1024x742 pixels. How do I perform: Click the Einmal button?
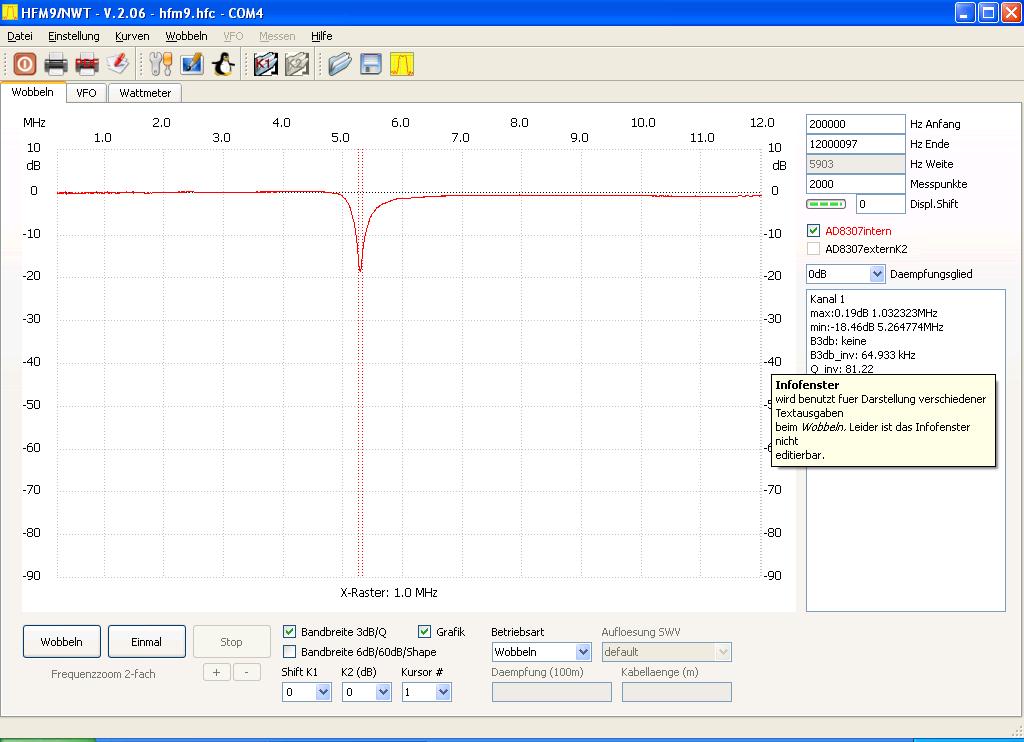(x=146, y=642)
